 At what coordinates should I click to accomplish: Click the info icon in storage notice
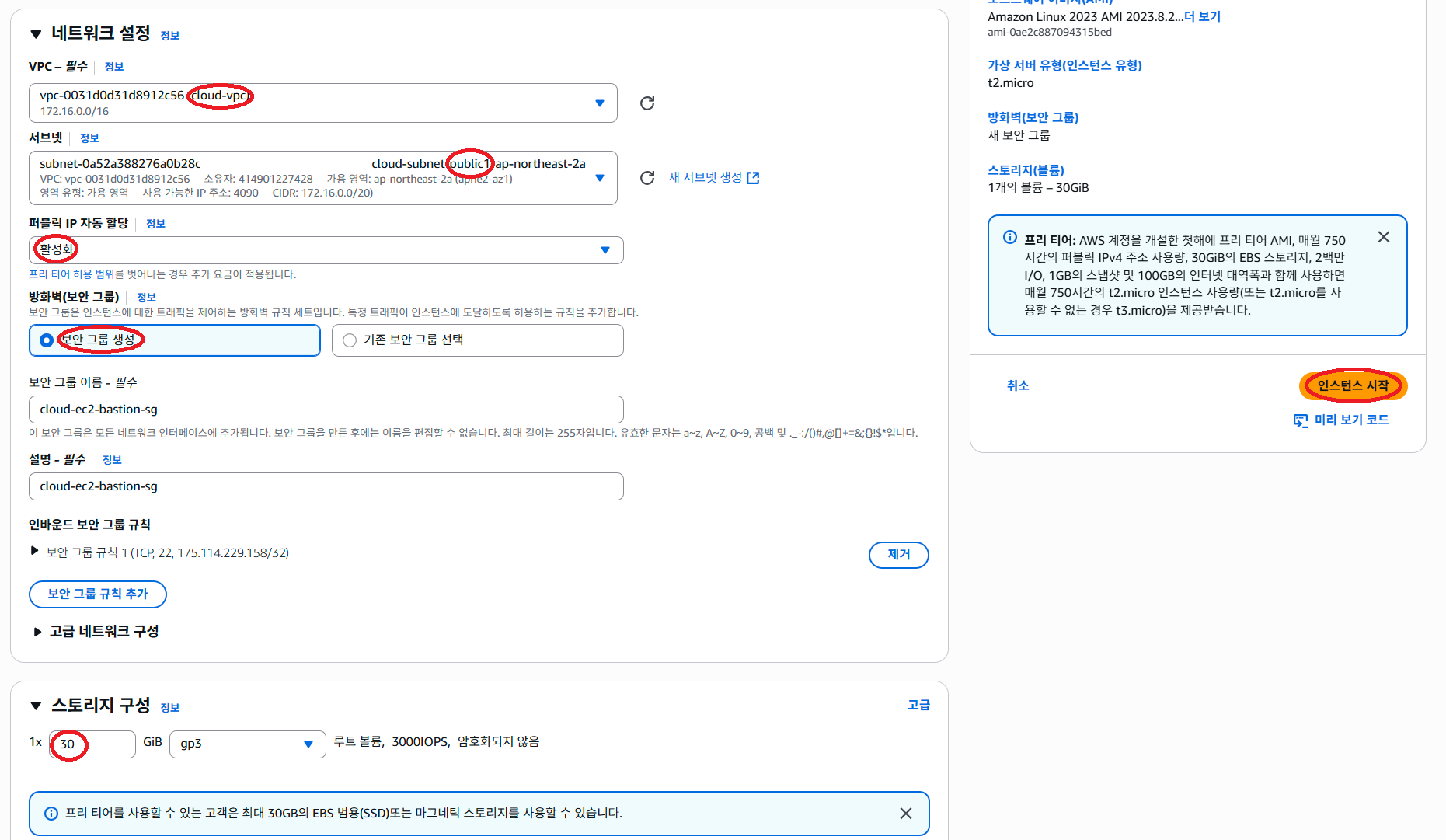click(x=51, y=814)
